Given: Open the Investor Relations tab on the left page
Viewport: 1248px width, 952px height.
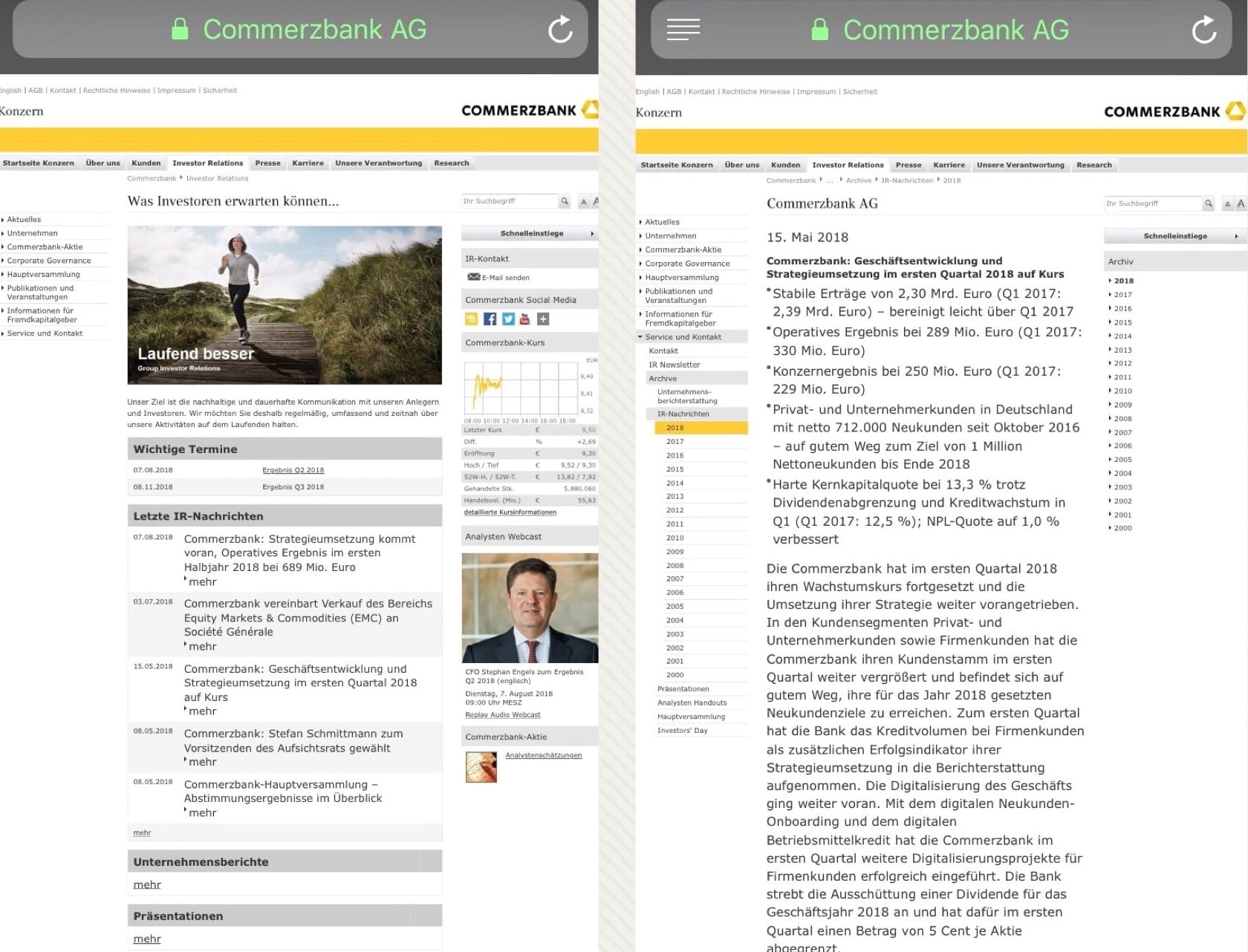Looking at the screenshot, I should point(207,163).
